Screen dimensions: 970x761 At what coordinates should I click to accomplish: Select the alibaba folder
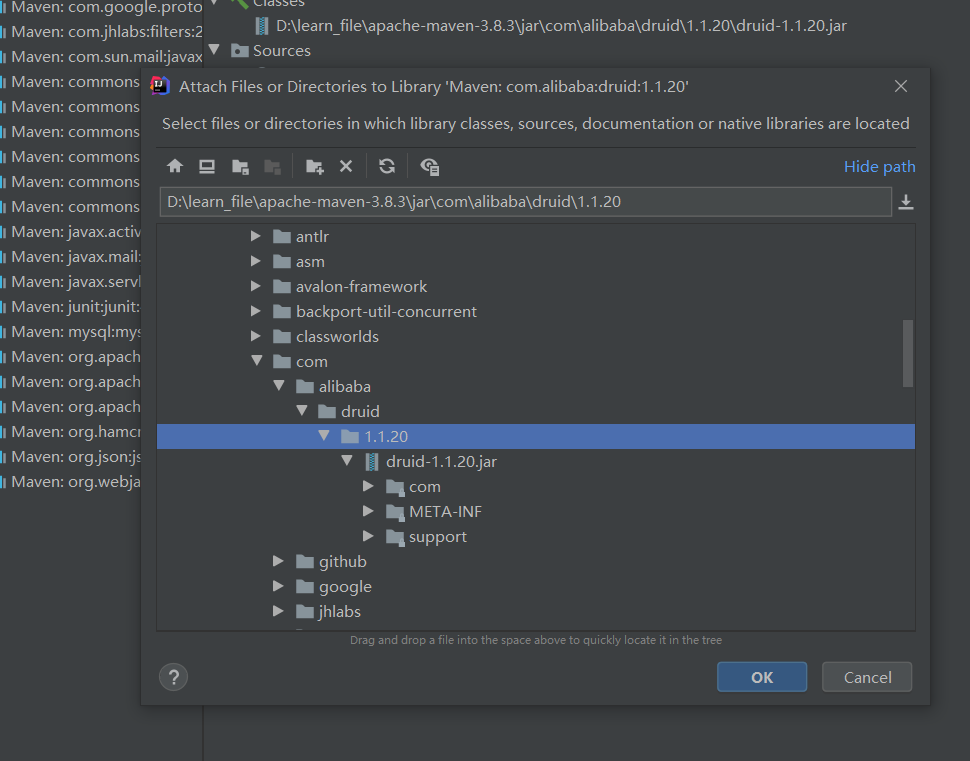[345, 387]
